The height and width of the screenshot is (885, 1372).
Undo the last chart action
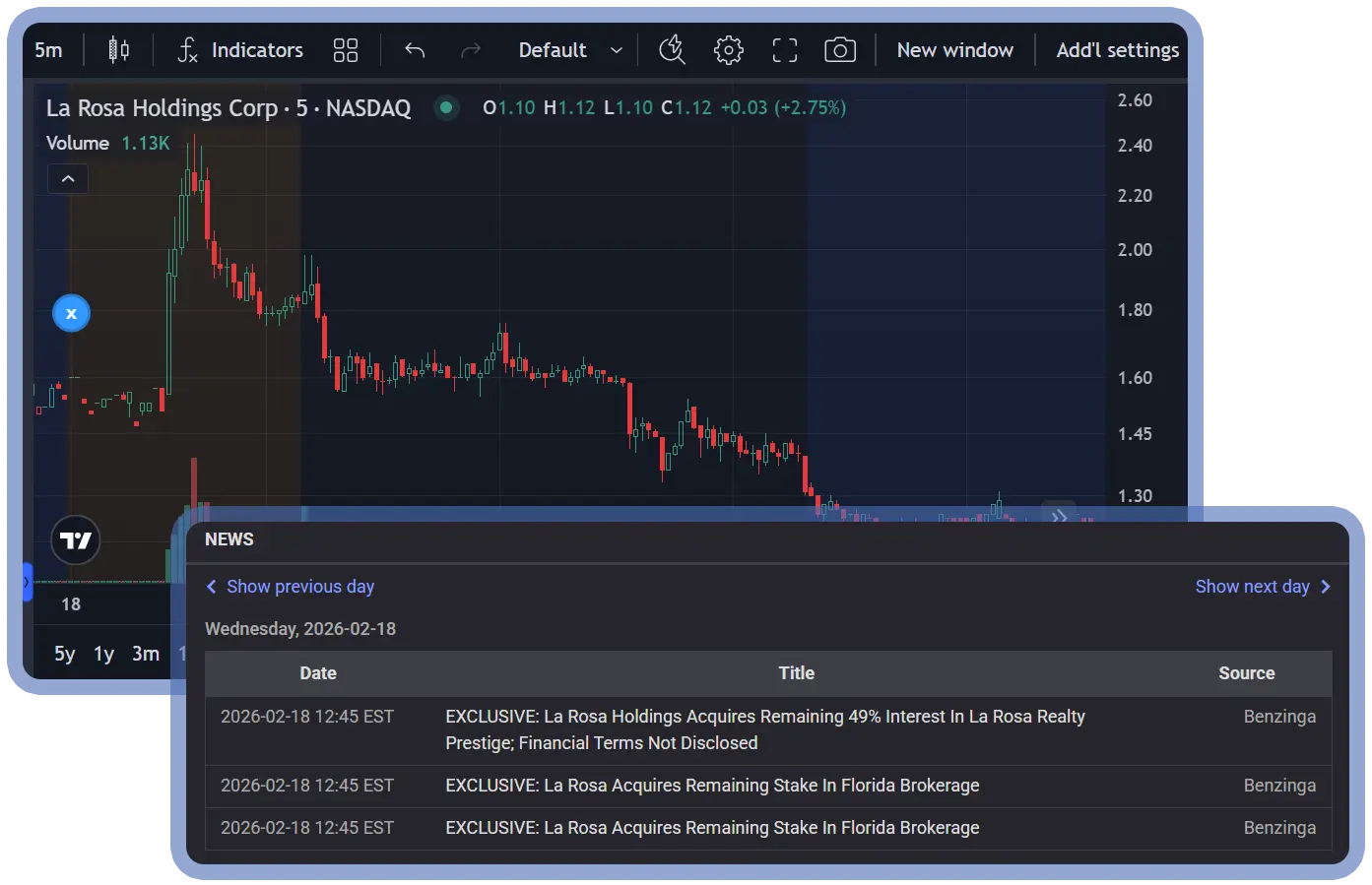(415, 50)
